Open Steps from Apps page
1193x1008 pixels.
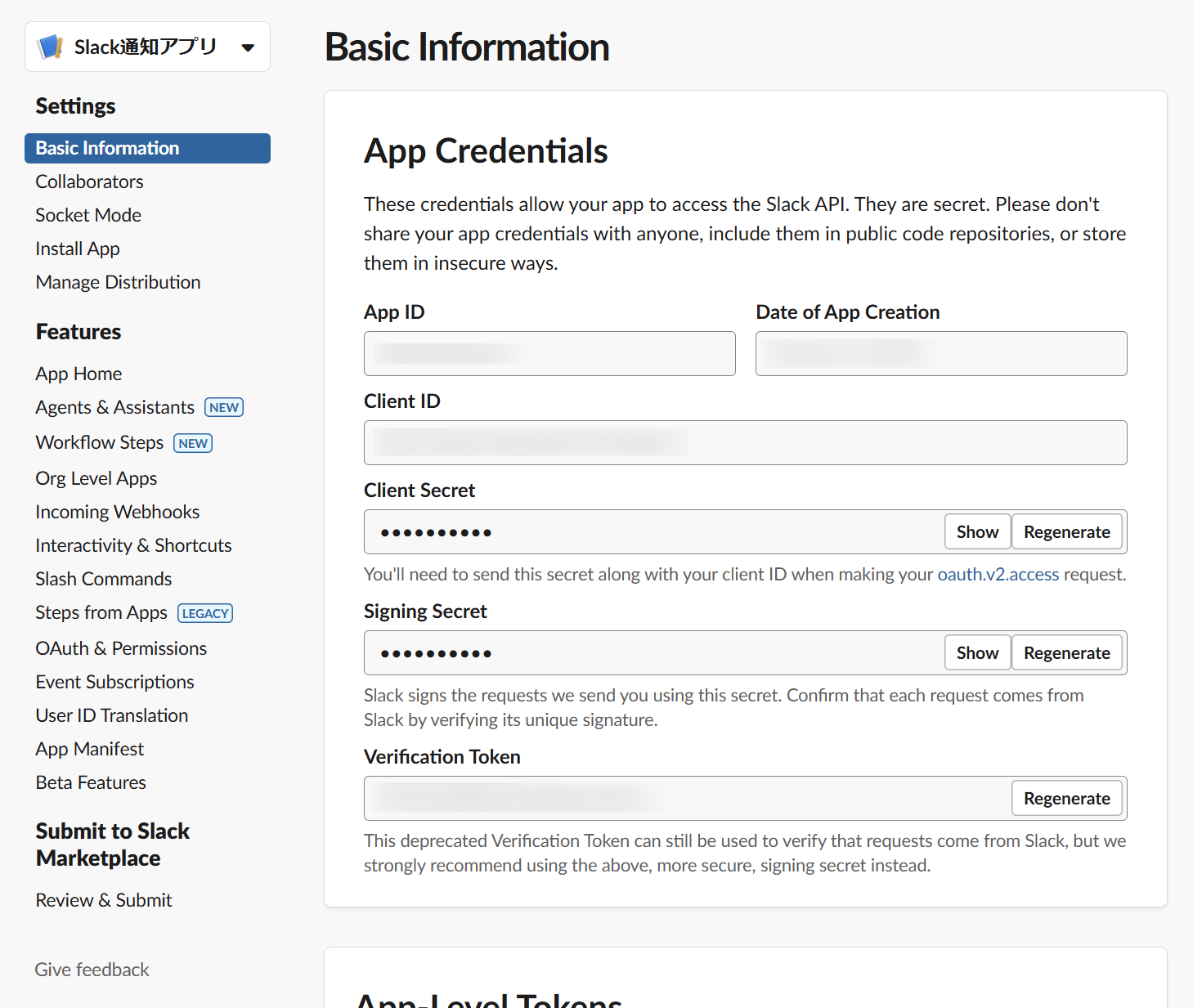(101, 612)
